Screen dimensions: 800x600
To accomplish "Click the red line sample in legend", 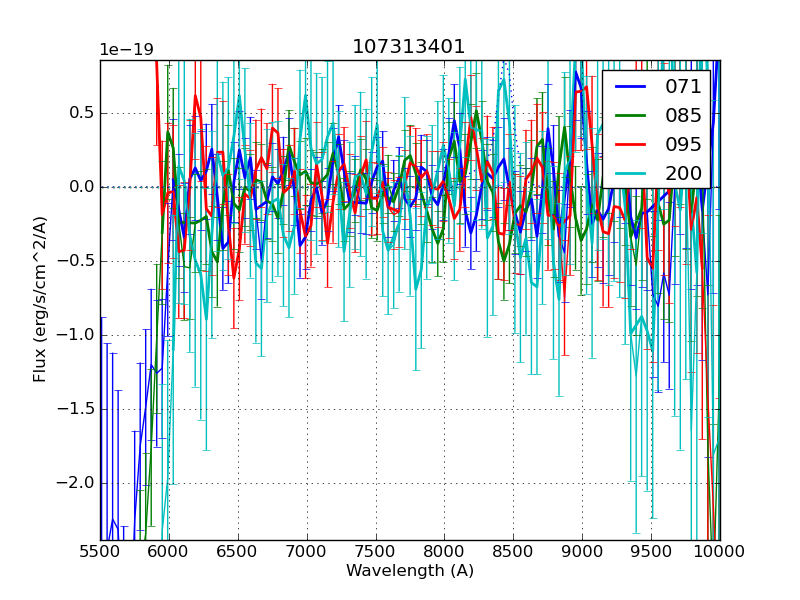I will 630,144.
